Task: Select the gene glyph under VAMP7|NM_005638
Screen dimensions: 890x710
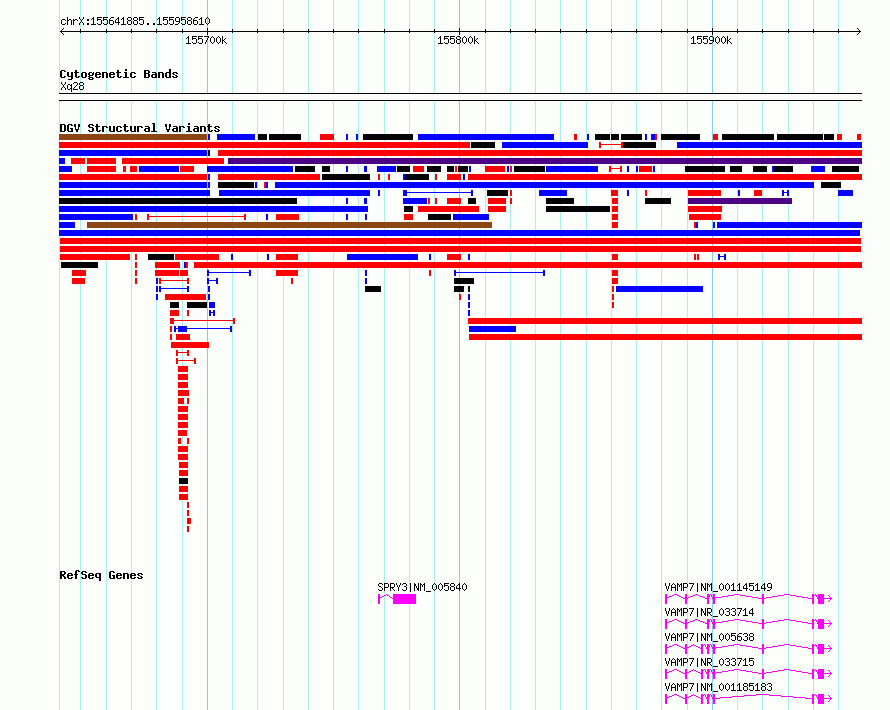Action: pyautogui.click(x=748, y=649)
